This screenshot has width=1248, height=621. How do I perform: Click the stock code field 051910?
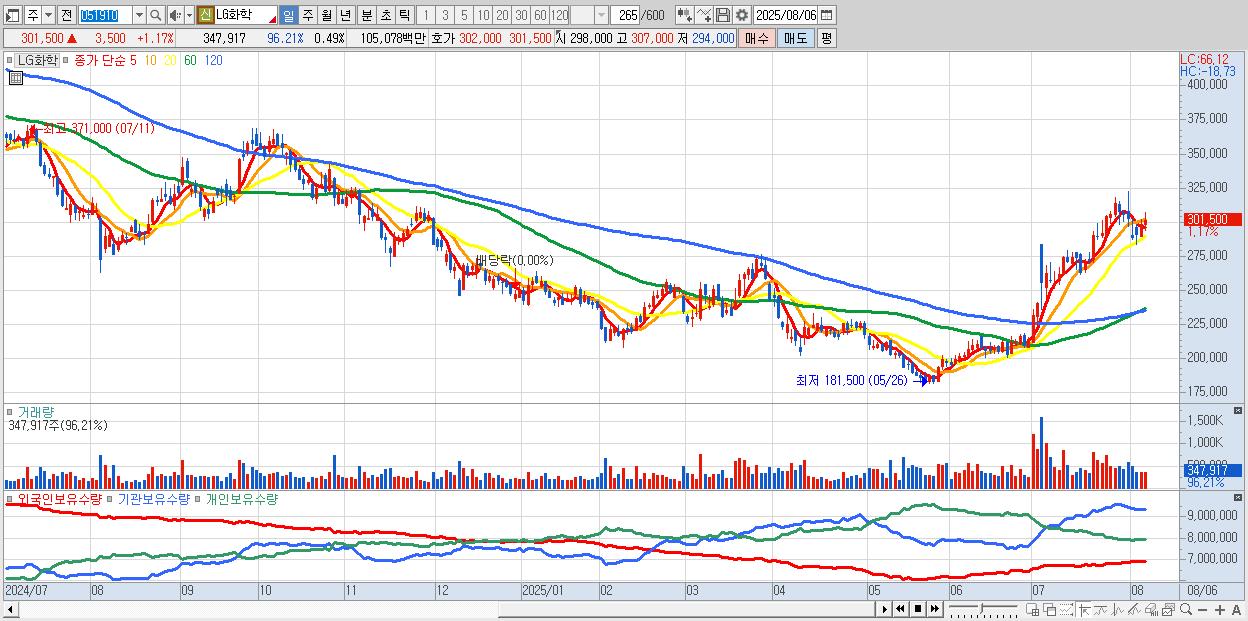[106, 16]
